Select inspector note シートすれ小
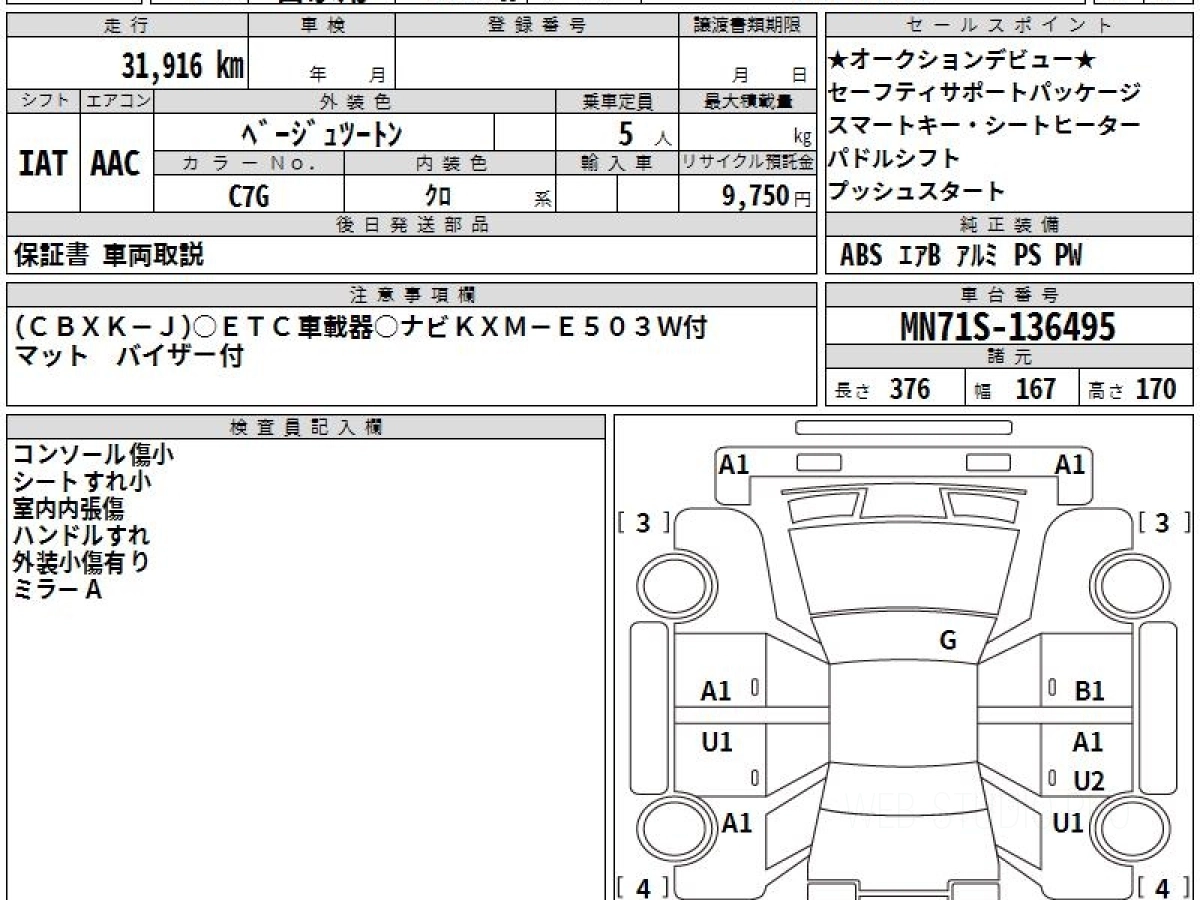1200x900 pixels. (x=82, y=481)
